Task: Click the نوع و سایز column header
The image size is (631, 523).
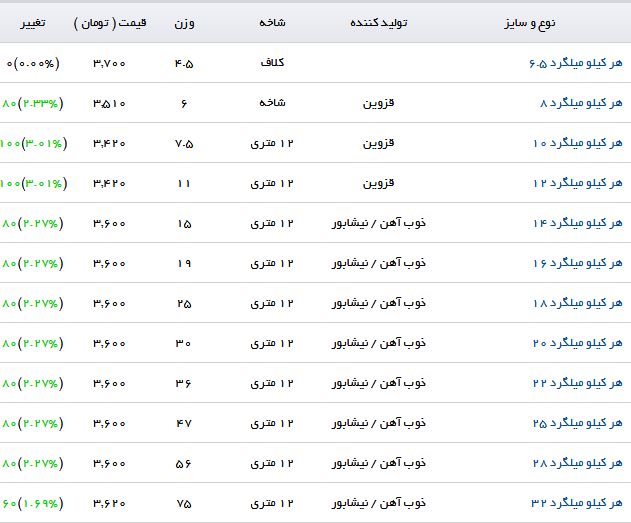Action: click(x=530, y=23)
